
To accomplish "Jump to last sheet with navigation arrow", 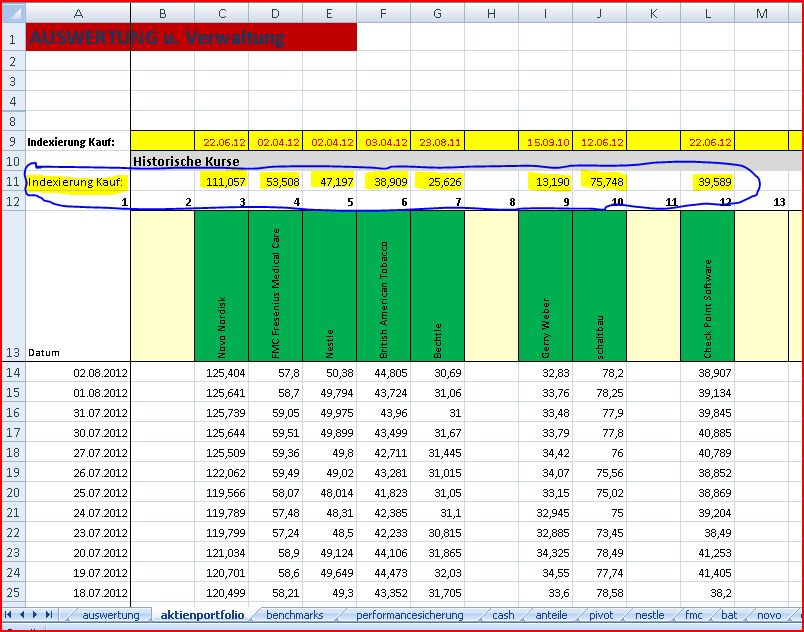I will pos(51,615).
